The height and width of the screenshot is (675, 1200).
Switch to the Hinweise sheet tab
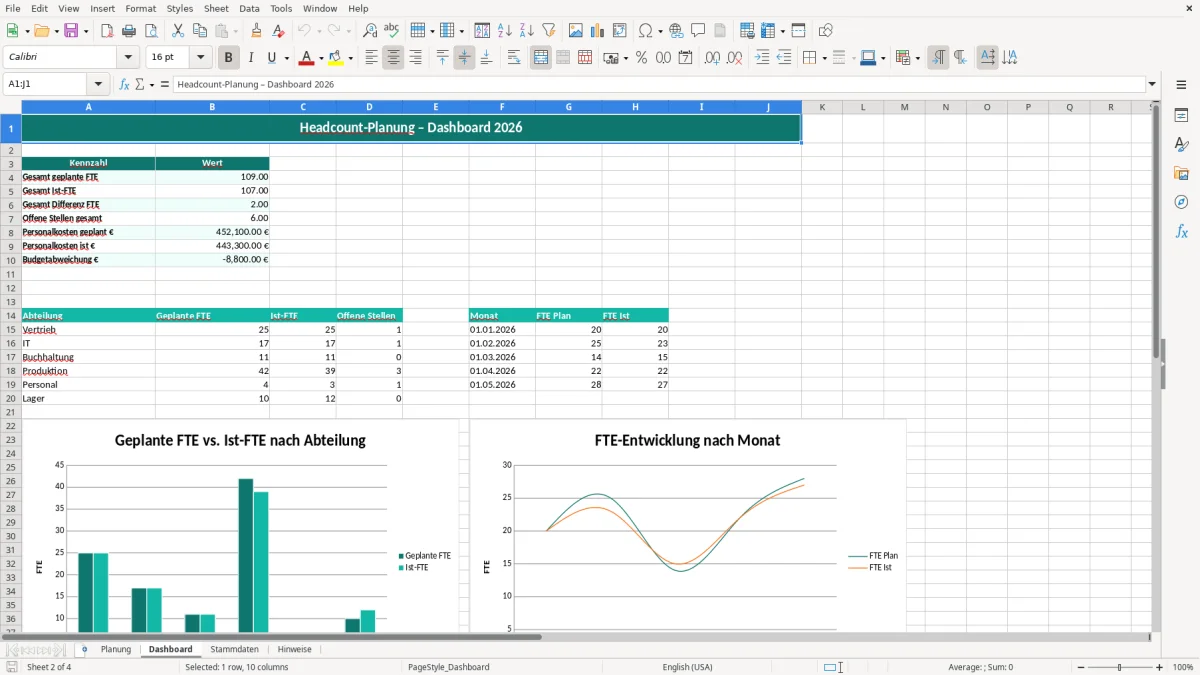click(295, 649)
